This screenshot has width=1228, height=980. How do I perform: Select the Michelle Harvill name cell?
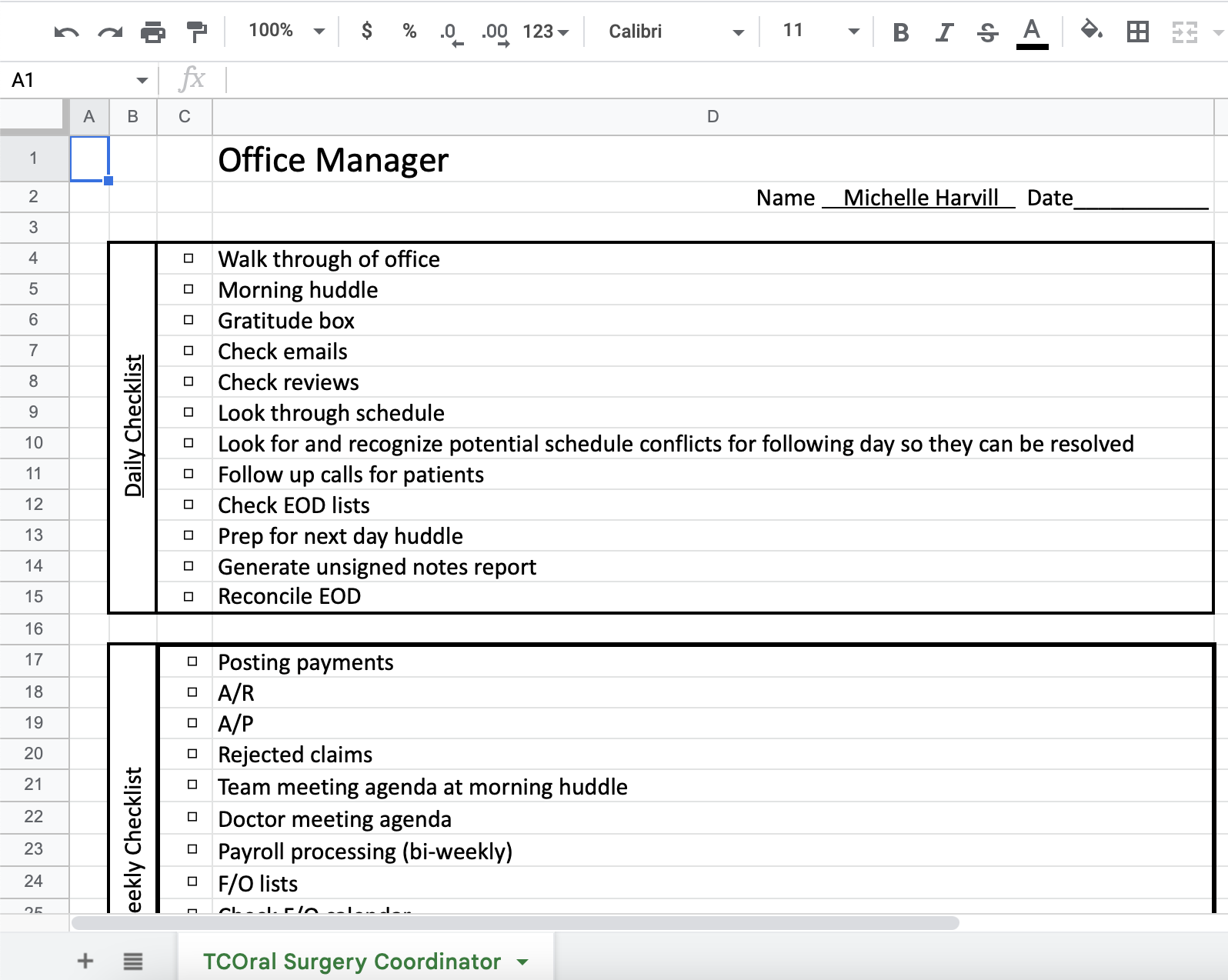[713, 198]
